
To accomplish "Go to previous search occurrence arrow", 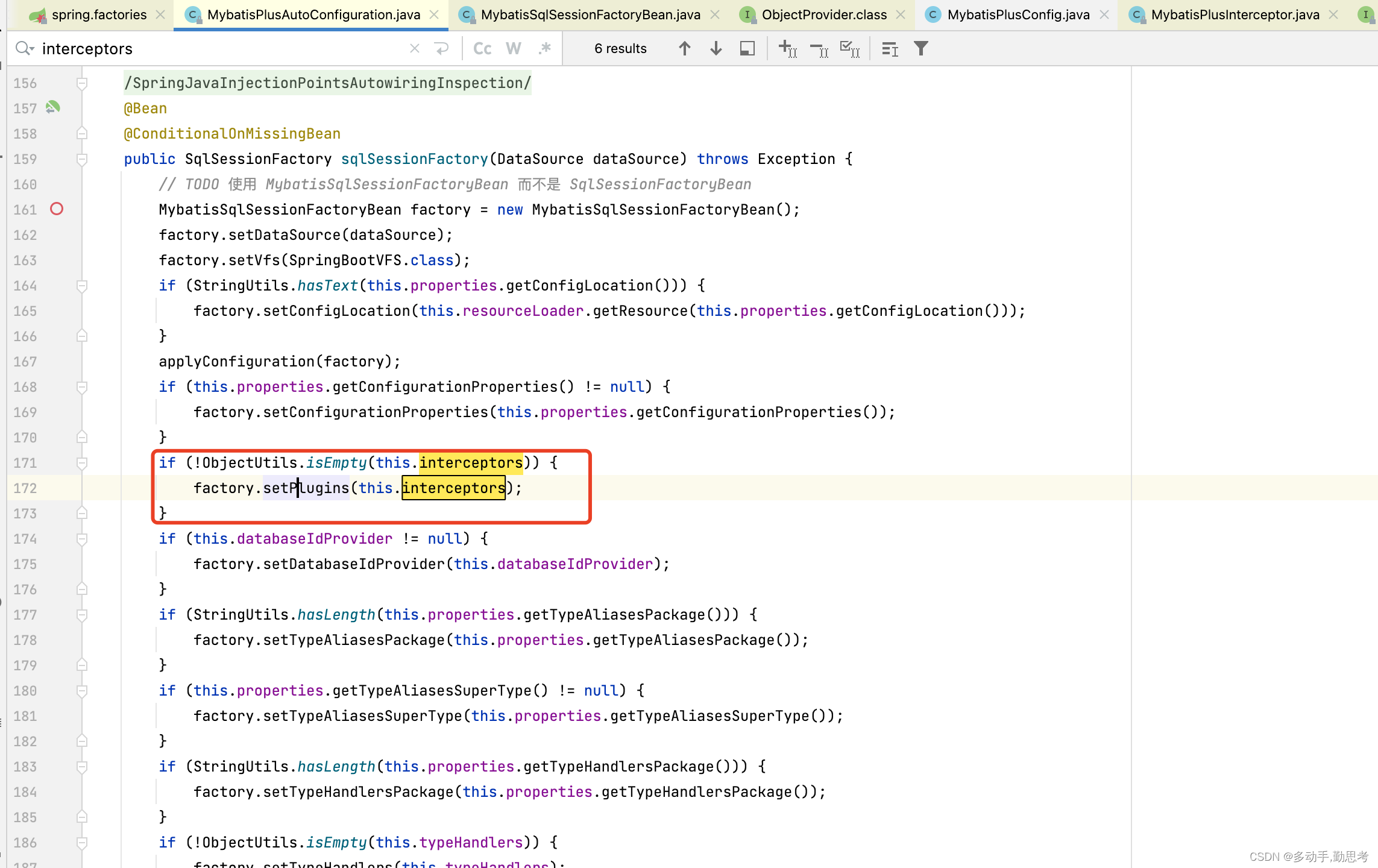I will click(684, 49).
